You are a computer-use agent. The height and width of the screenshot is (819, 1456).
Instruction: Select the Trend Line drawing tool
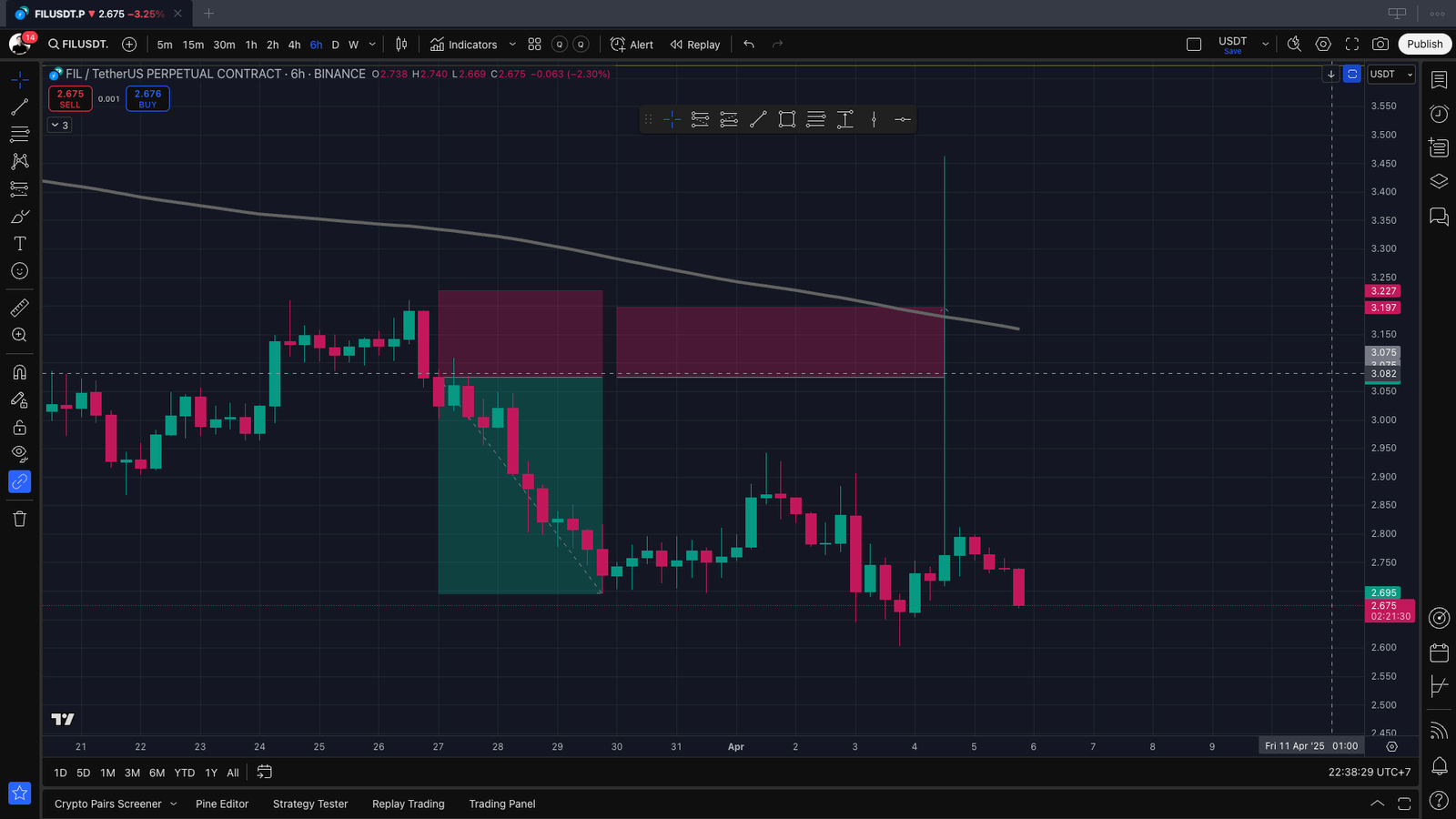pos(19,107)
